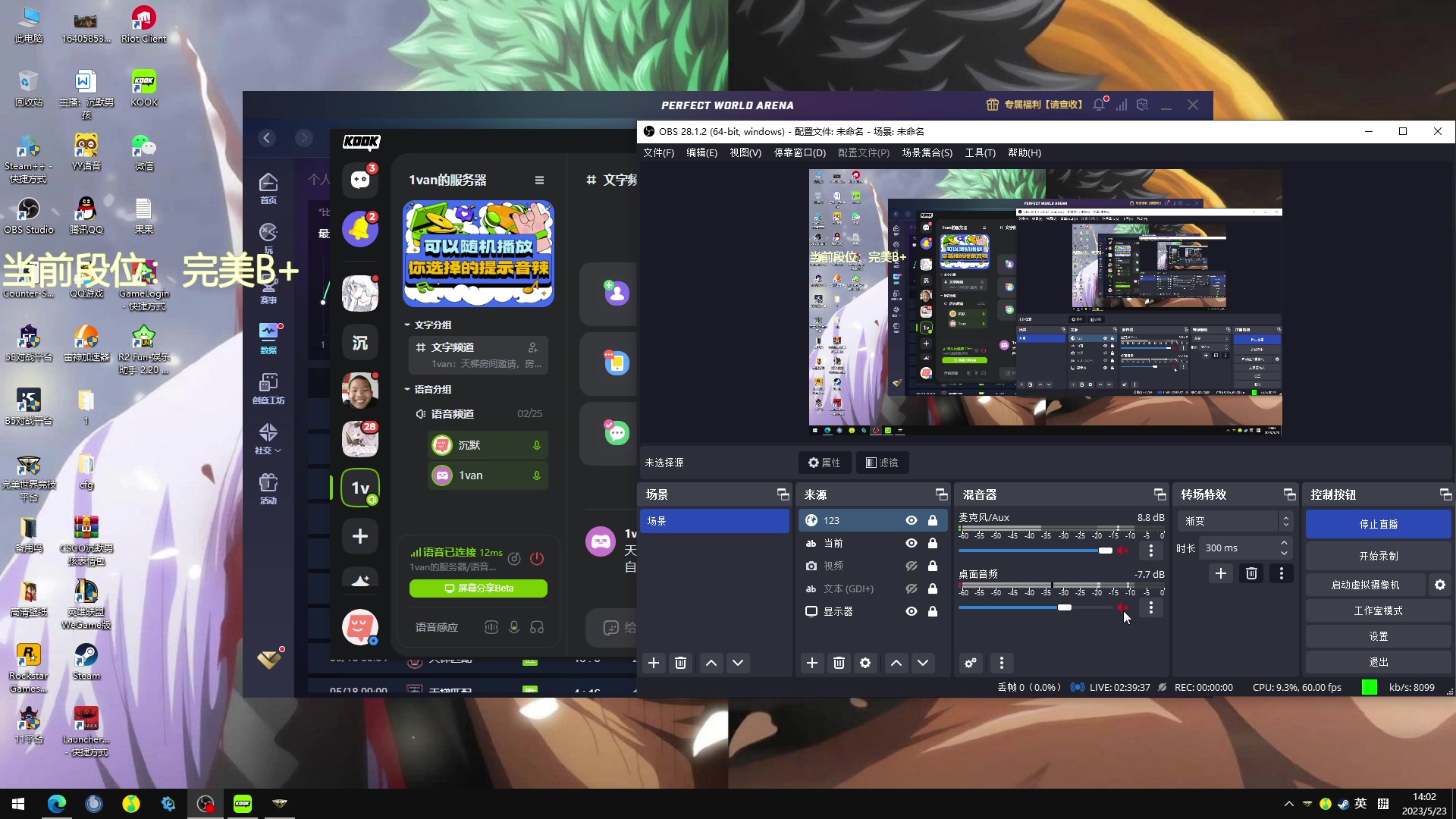This screenshot has width=1456, height=819.
Task: Toggle lock on 显示器 source
Action: click(933, 611)
